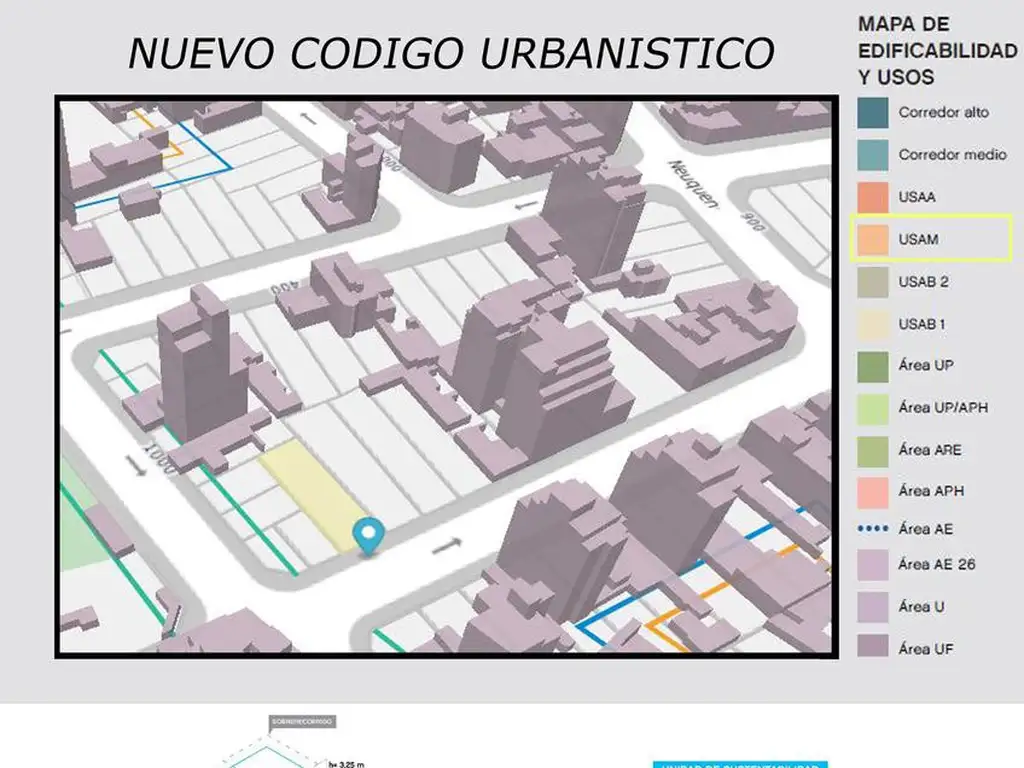Click the blue location pin on the map

[370, 535]
